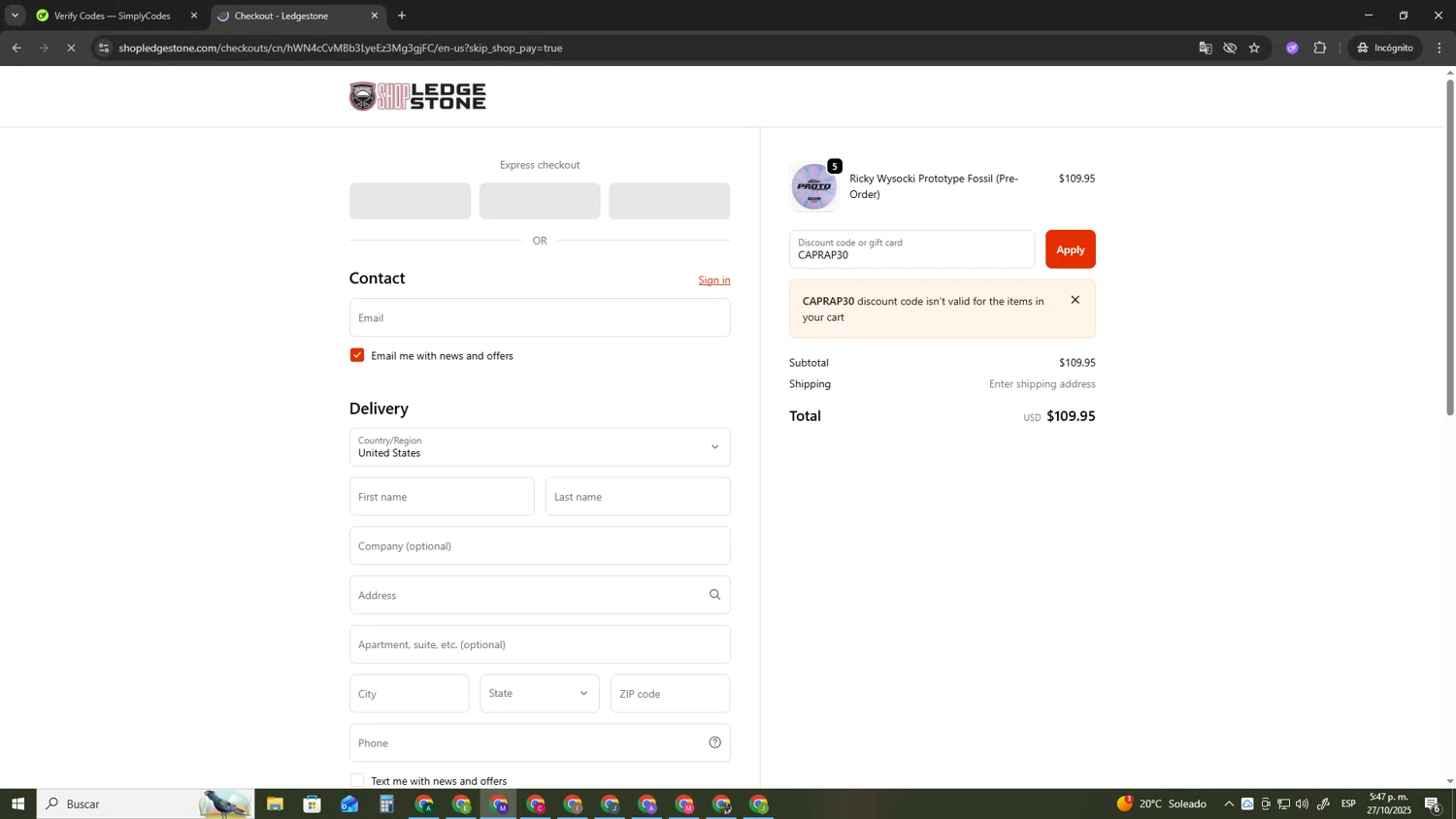Click the third express checkout button
Image resolution: width=1456 pixels, height=819 pixels.
[670, 201]
